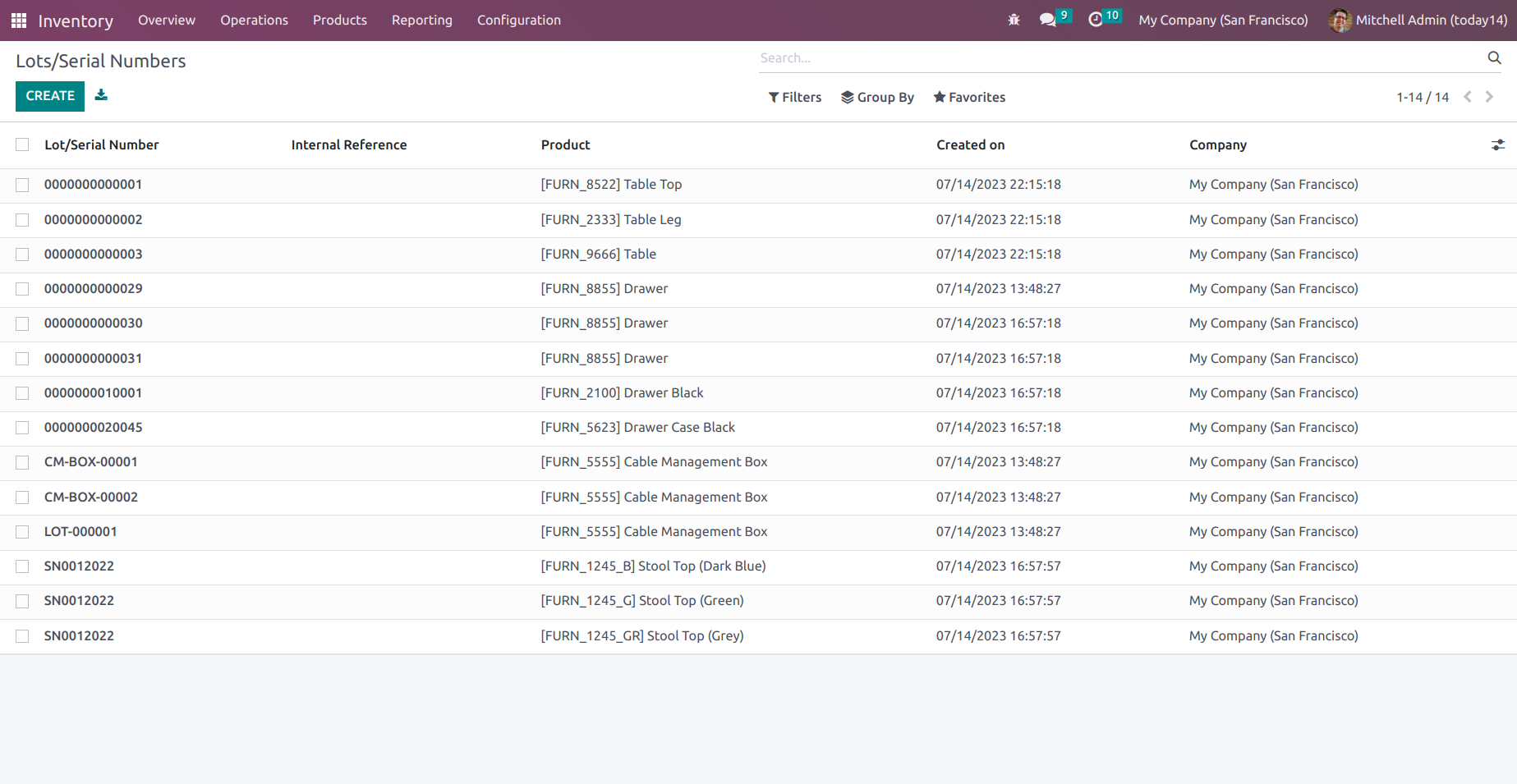Select the checkbox for LOT-000001
The height and width of the screenshot is (784, 1517).
tap(22, 531)
